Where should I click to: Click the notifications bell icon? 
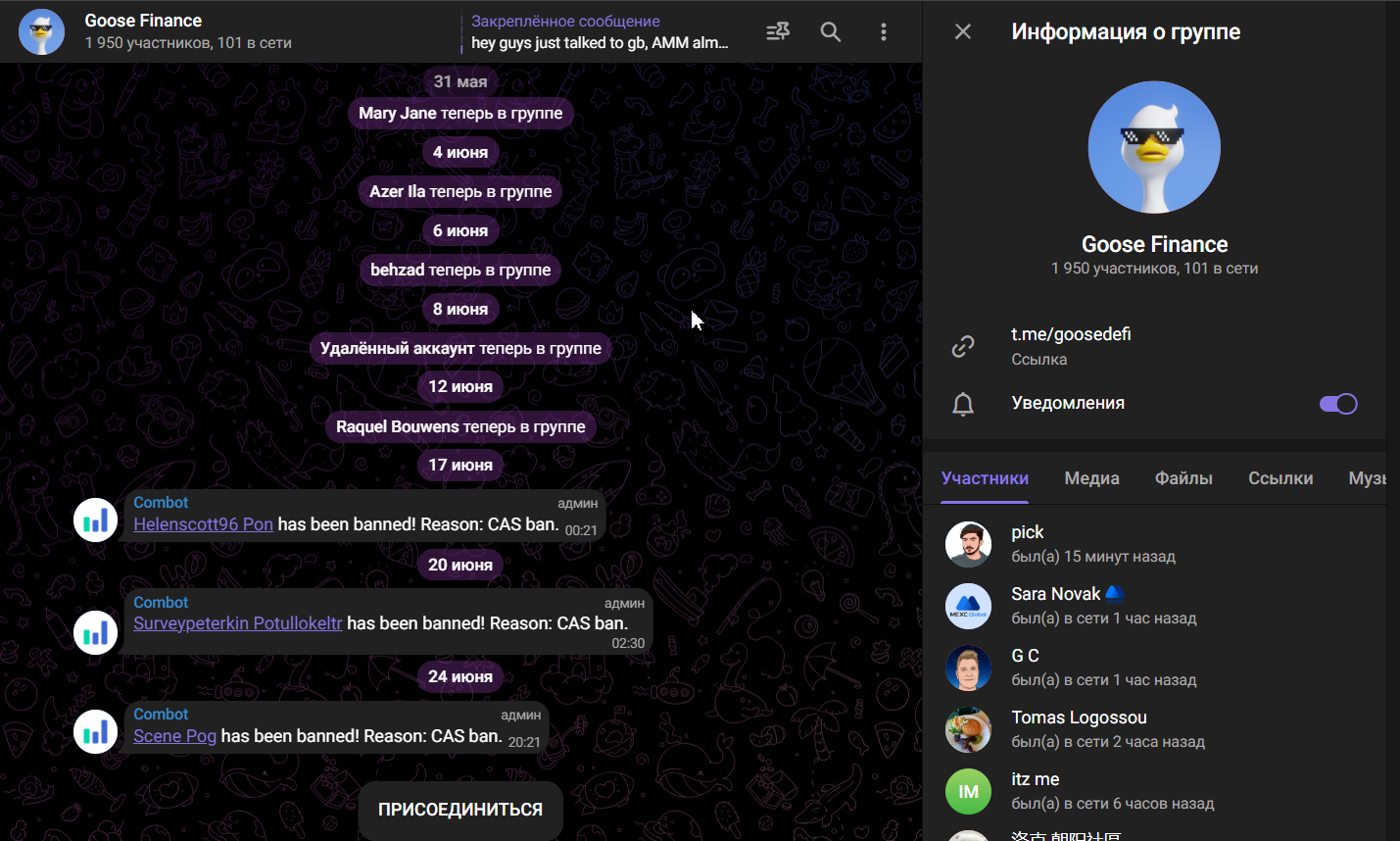[963, 404]
